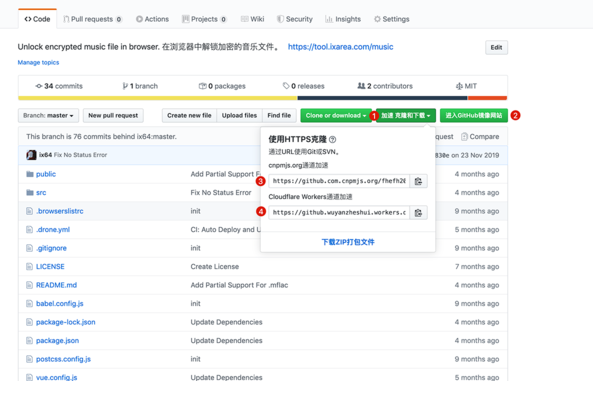Image resolution: width=593 pixels, height=396 pixels.
Task: Click Add Partial Support For .mflac message
Action: (239, 285)
